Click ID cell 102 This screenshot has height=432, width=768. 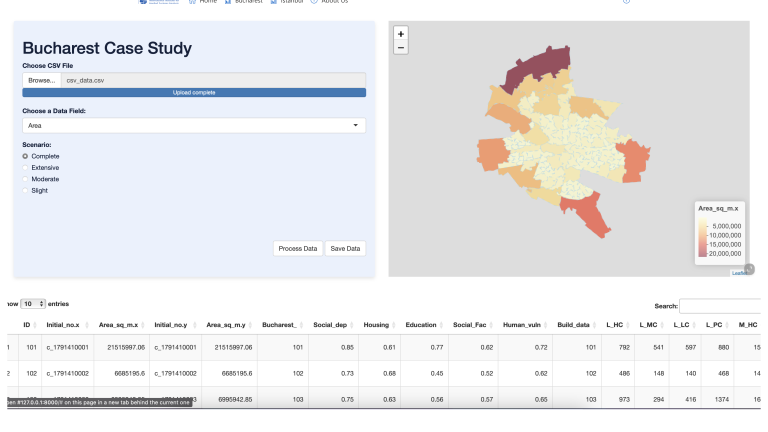31,373
